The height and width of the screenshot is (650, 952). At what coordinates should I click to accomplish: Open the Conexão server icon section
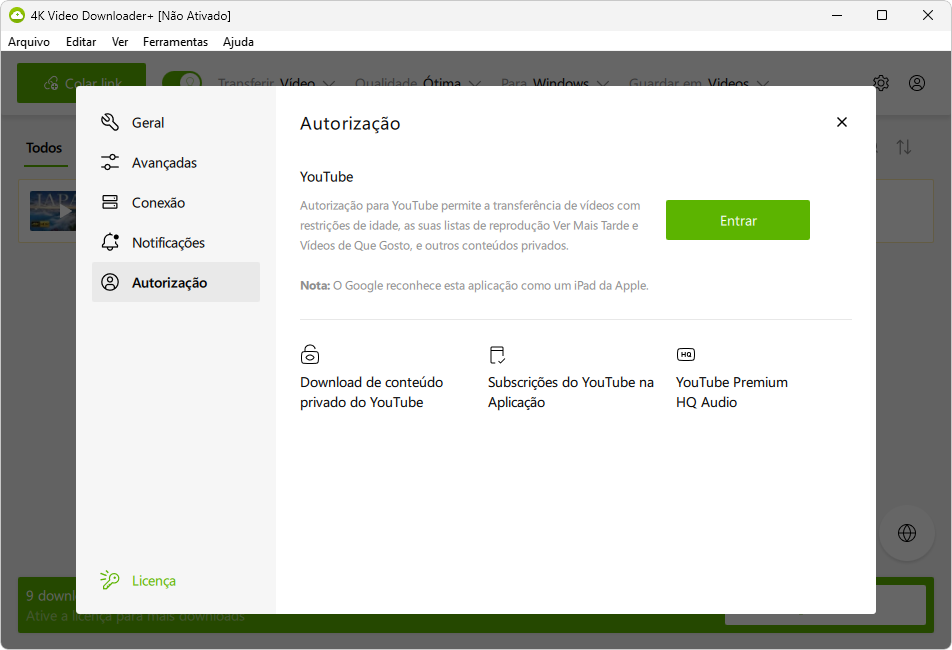pos(110,202)
